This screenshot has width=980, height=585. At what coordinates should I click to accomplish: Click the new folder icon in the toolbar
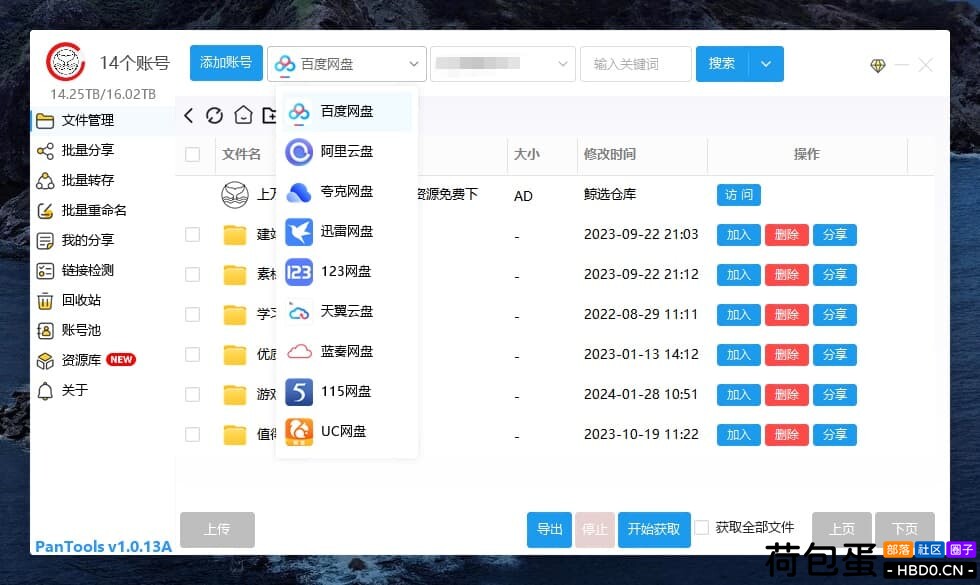point(269,115)
